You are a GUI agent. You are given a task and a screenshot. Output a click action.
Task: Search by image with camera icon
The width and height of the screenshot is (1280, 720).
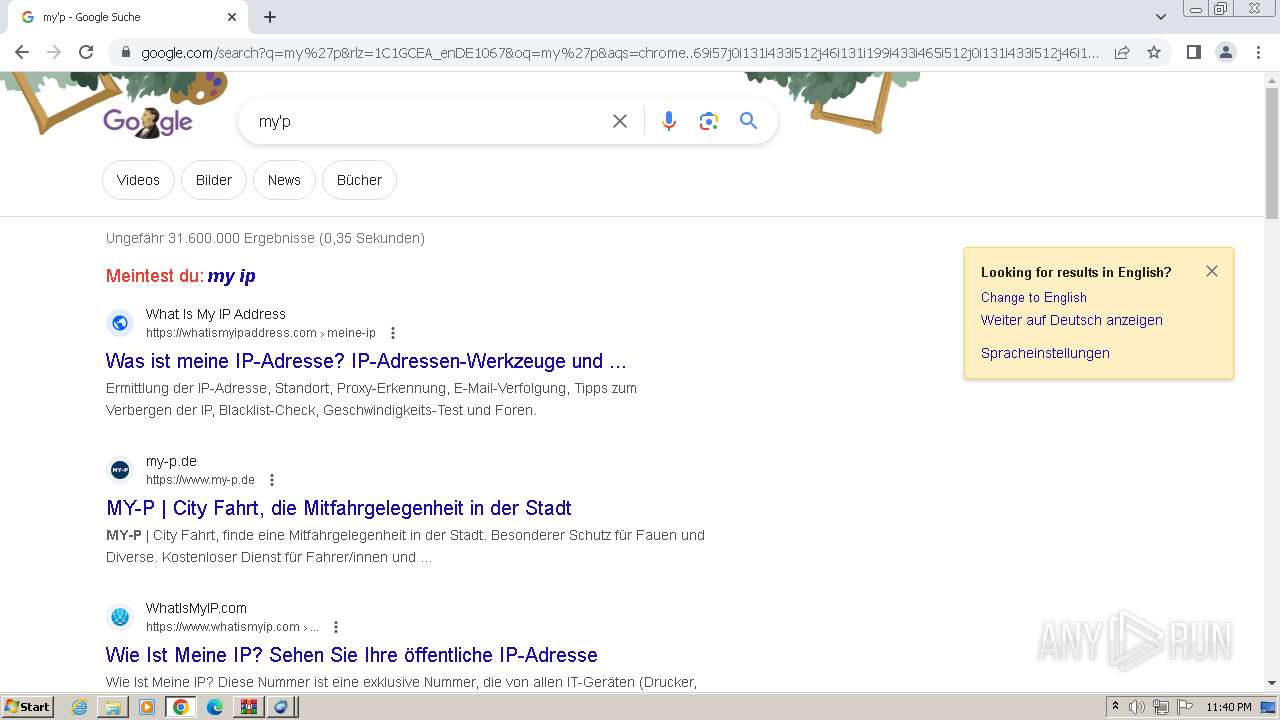point(709,121)
